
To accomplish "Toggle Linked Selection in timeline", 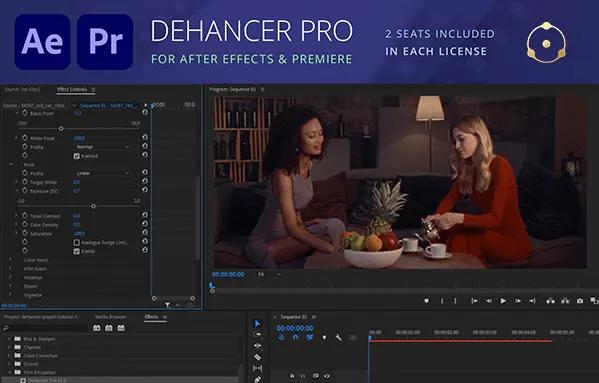I will point(309,338).
